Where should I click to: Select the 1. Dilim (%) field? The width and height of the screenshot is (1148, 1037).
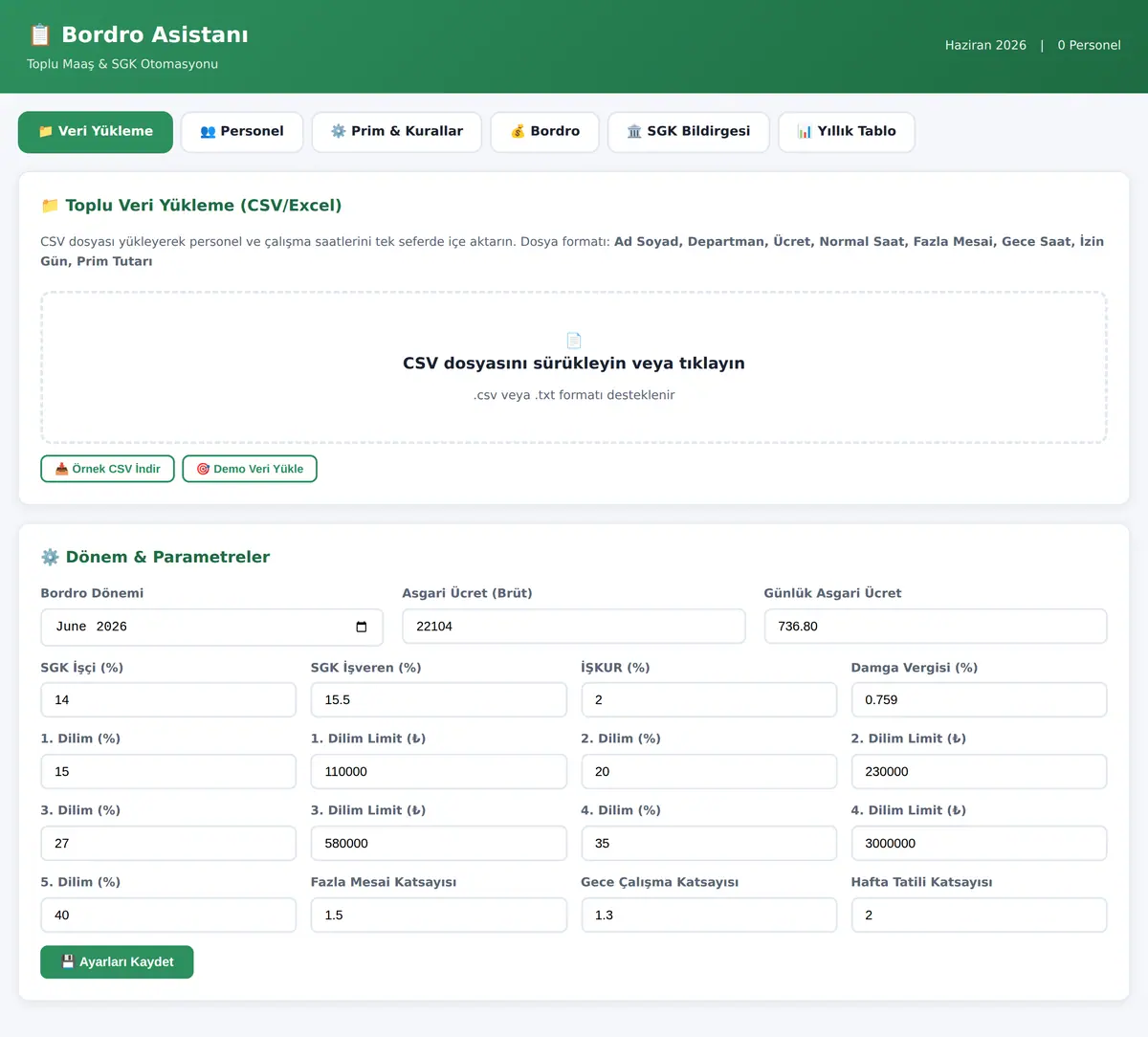(168, 772)
